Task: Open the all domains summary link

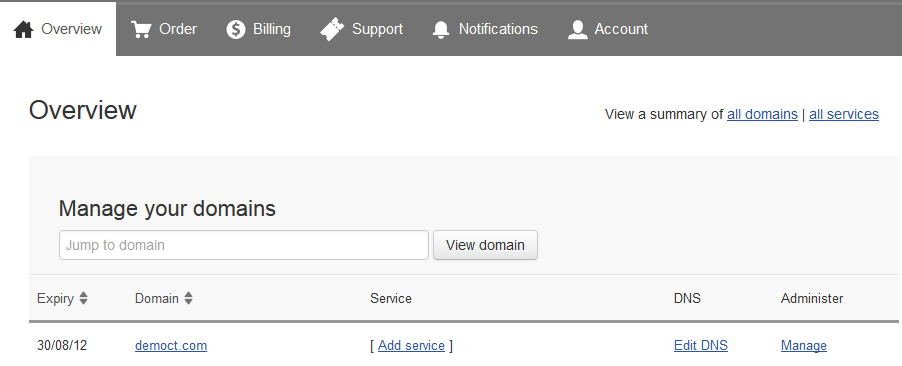Action: pyautogui.click(x=762, y=114)
